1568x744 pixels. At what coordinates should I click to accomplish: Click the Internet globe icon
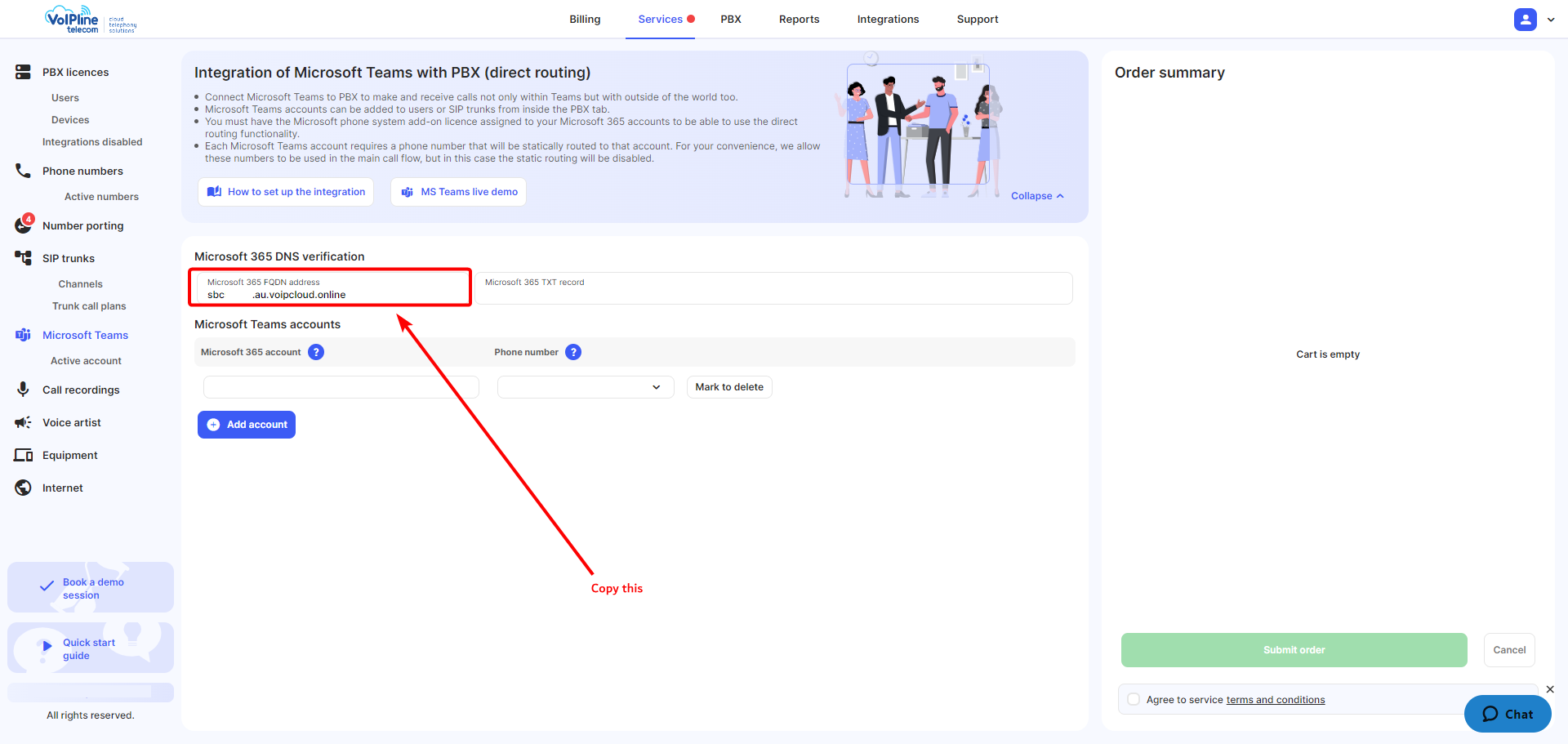coord(23,488)
